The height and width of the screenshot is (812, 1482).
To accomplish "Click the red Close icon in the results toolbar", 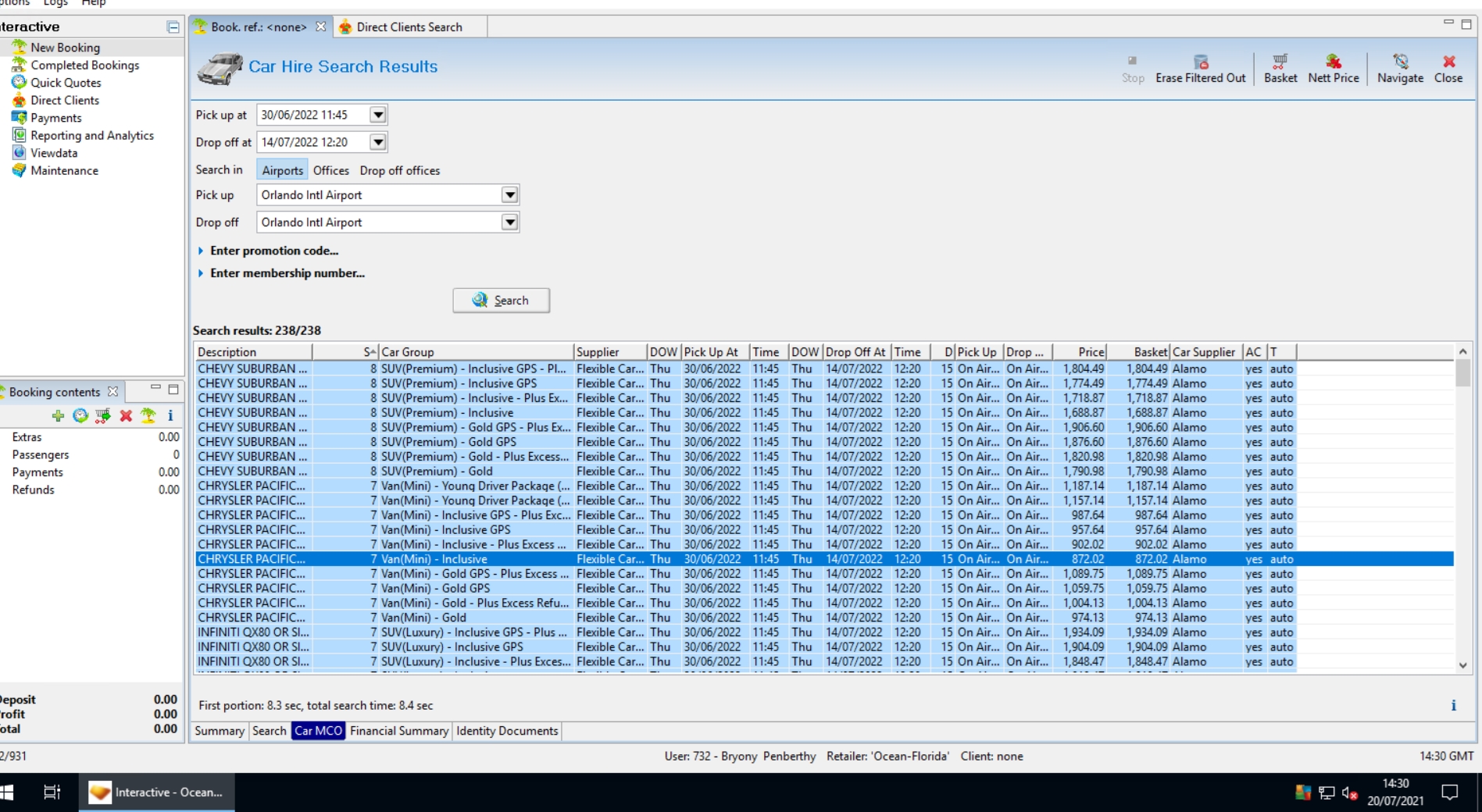I will tap(1448, 69).
